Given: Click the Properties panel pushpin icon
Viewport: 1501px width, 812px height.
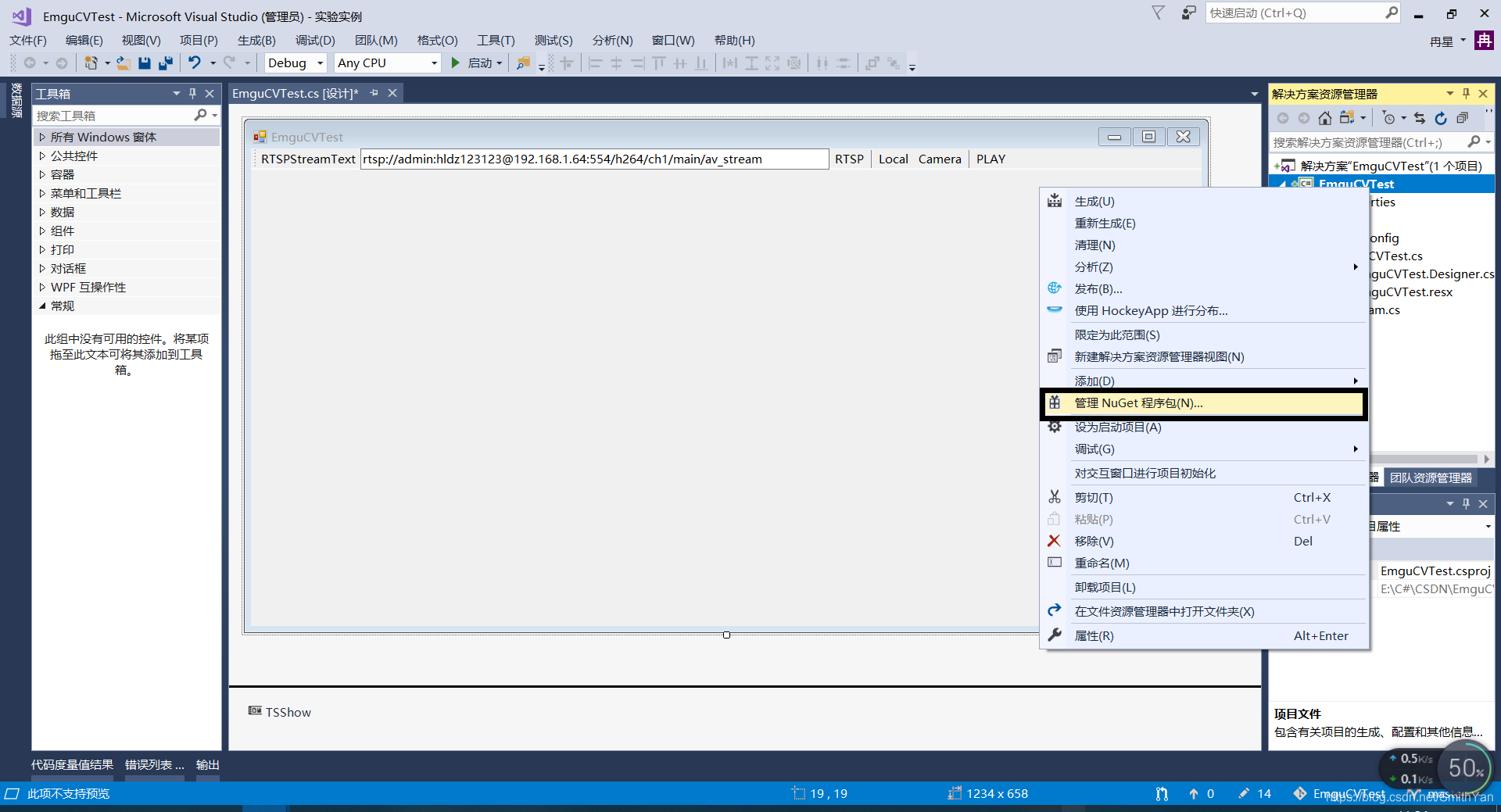Looking at the screenshot, I should point(1467,503).
